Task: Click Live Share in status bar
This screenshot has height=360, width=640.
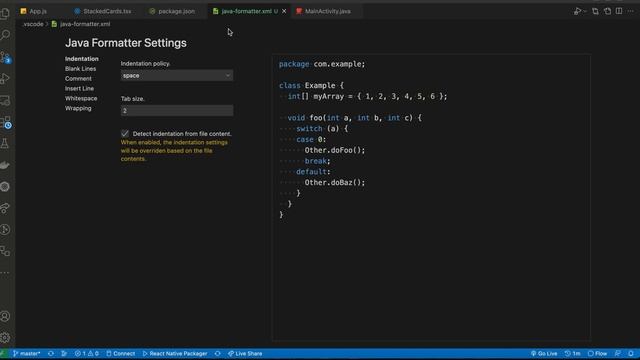Action: tap(245, 353)
